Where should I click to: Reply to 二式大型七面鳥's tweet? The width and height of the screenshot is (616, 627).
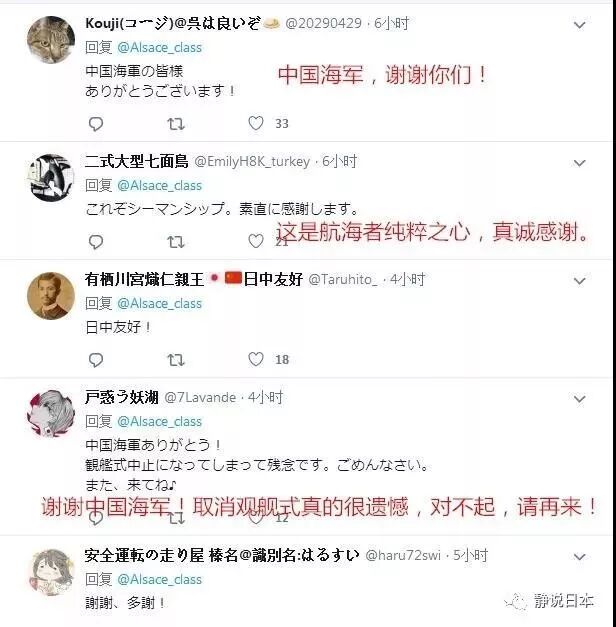[96, 242]
